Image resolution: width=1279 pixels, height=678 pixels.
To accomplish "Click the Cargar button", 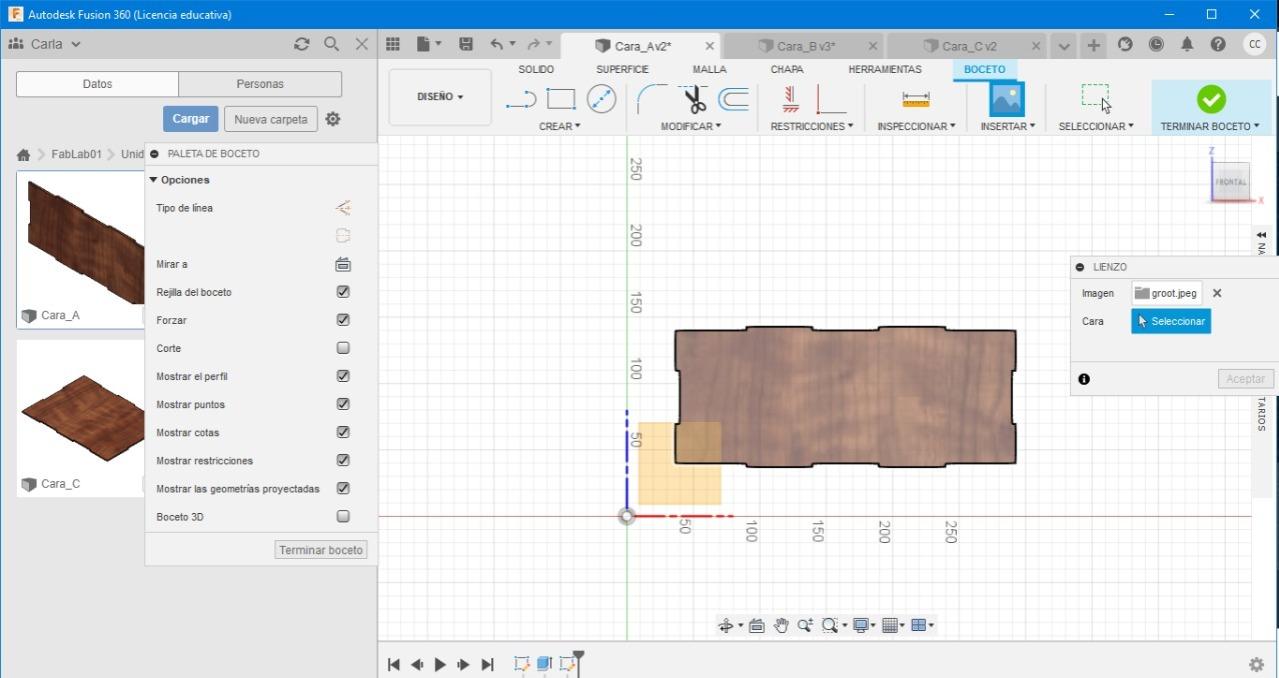I will [x=190, y=119].
